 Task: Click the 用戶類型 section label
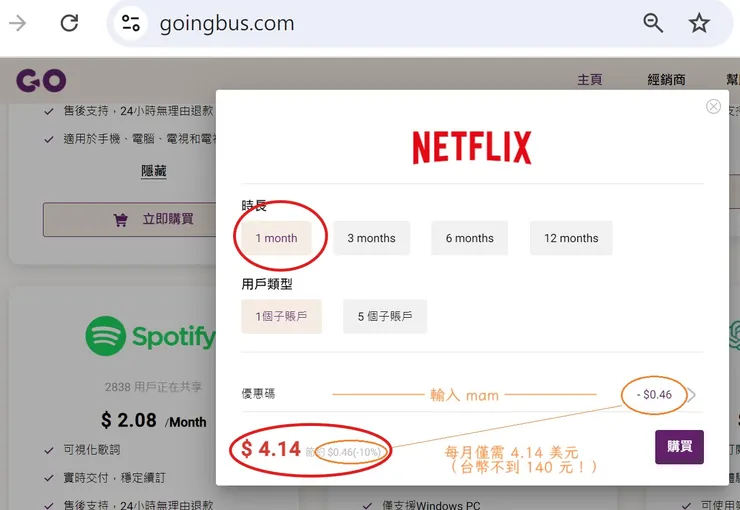pos(267,284)
